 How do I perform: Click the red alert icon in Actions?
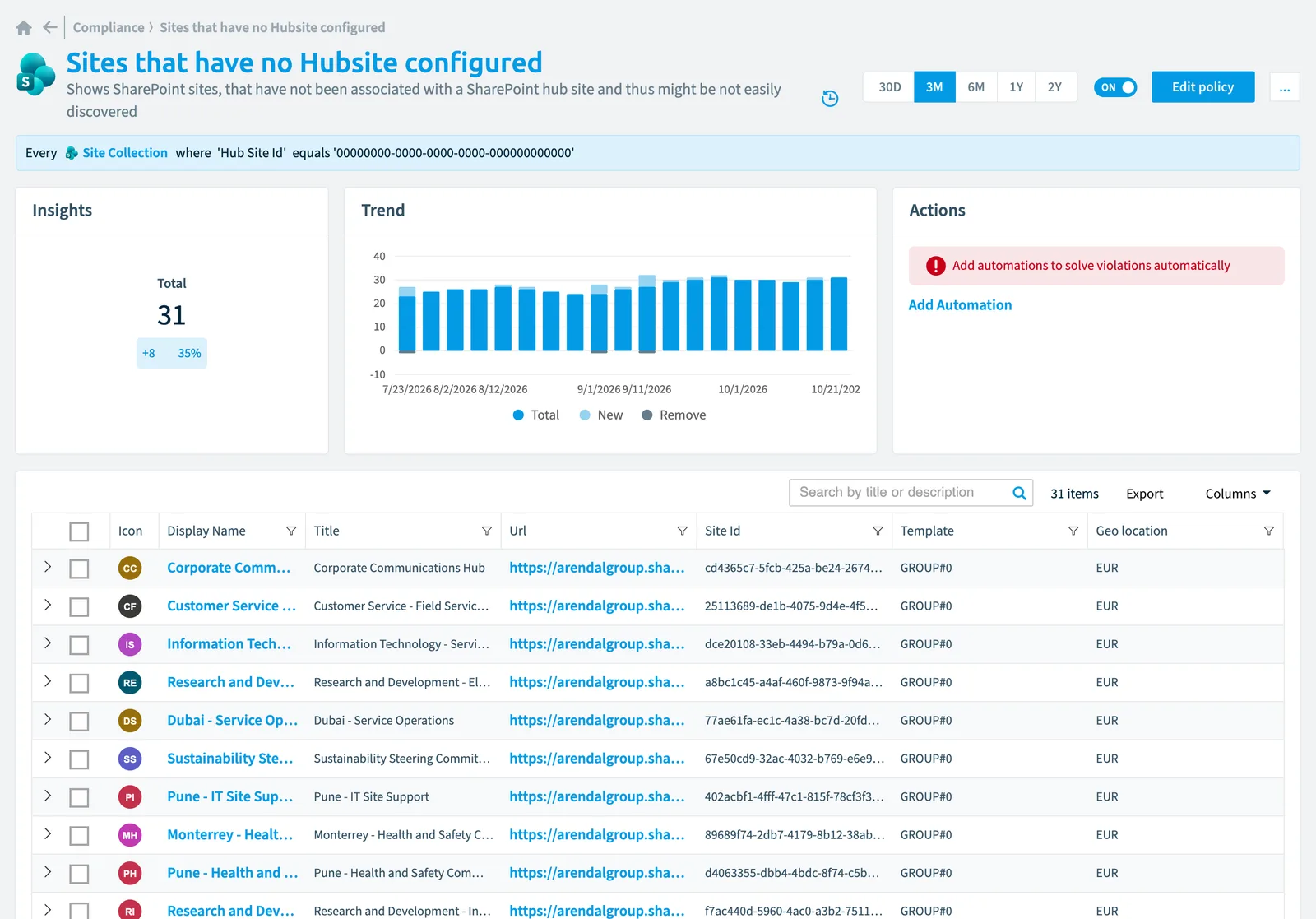click(936, 266)
